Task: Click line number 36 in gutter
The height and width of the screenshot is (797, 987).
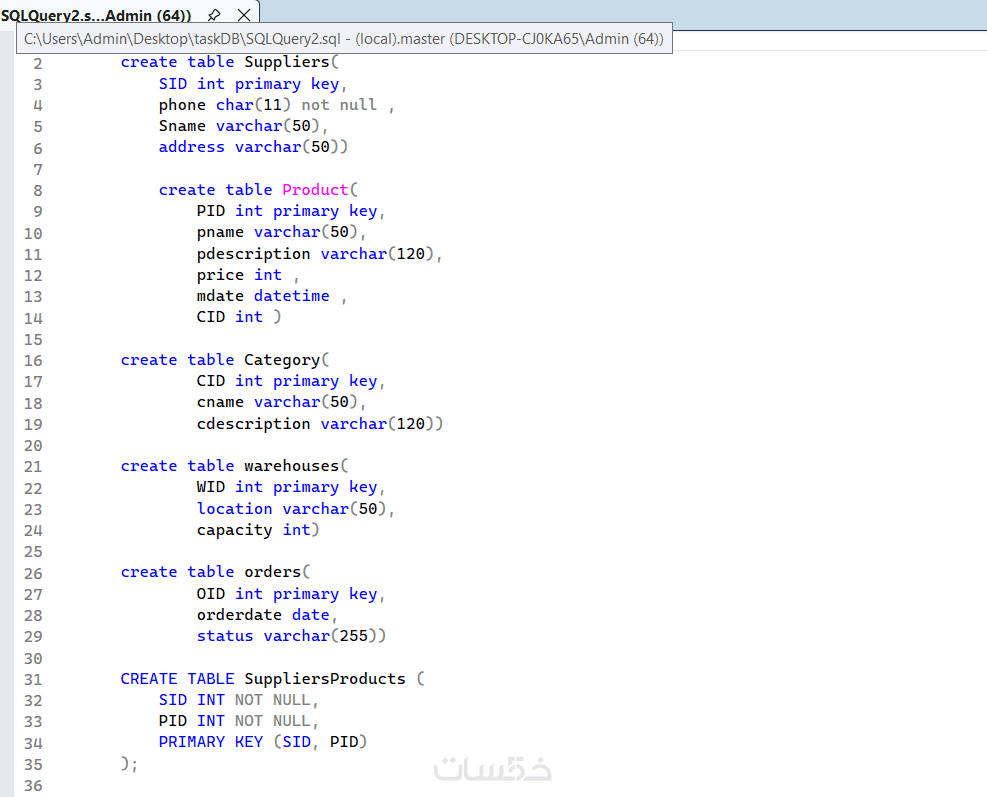Action: click(x=33, y=786)
